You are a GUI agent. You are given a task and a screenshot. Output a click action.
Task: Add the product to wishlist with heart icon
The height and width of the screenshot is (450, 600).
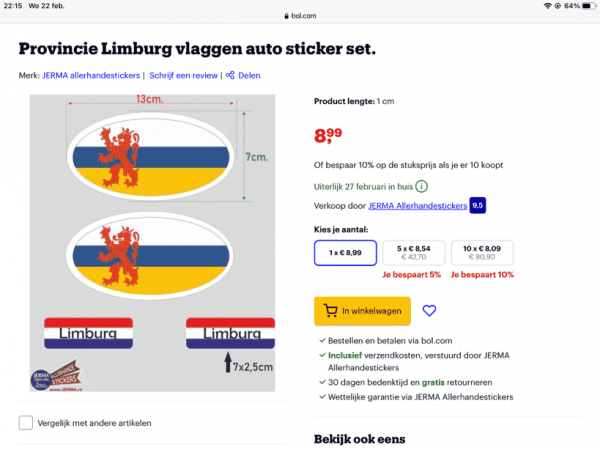coord(430,311)
